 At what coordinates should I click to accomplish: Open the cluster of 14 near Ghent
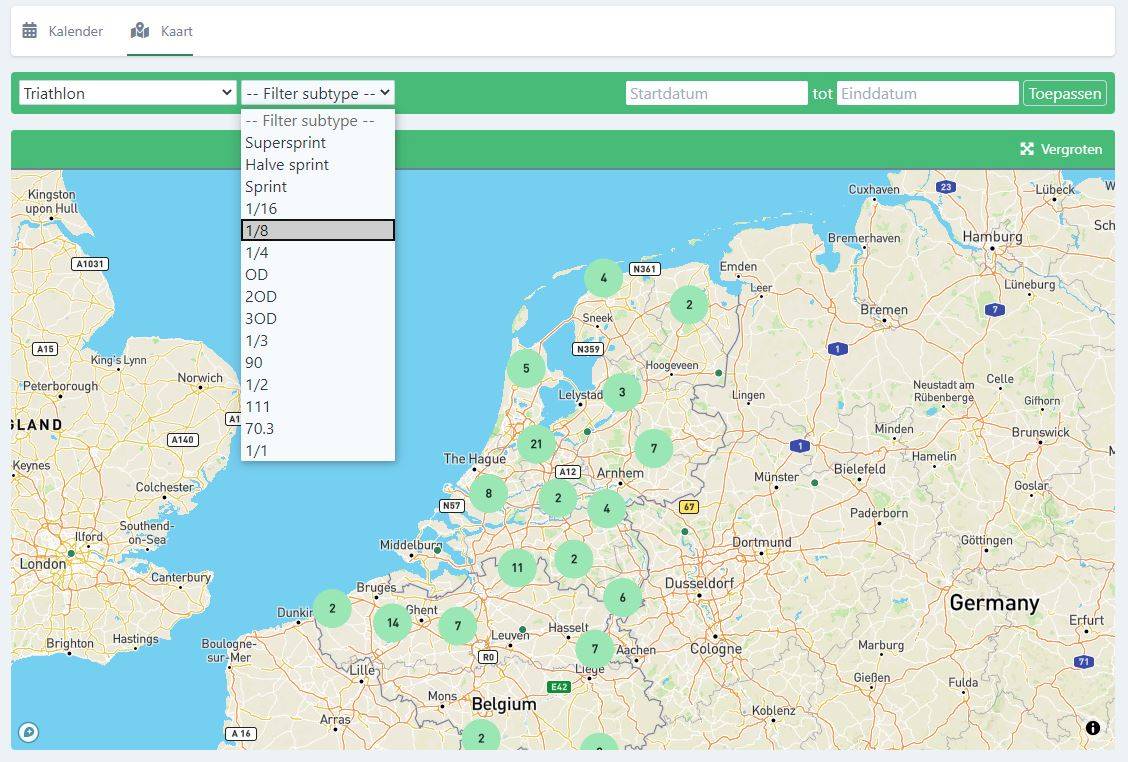coord(392,622)
